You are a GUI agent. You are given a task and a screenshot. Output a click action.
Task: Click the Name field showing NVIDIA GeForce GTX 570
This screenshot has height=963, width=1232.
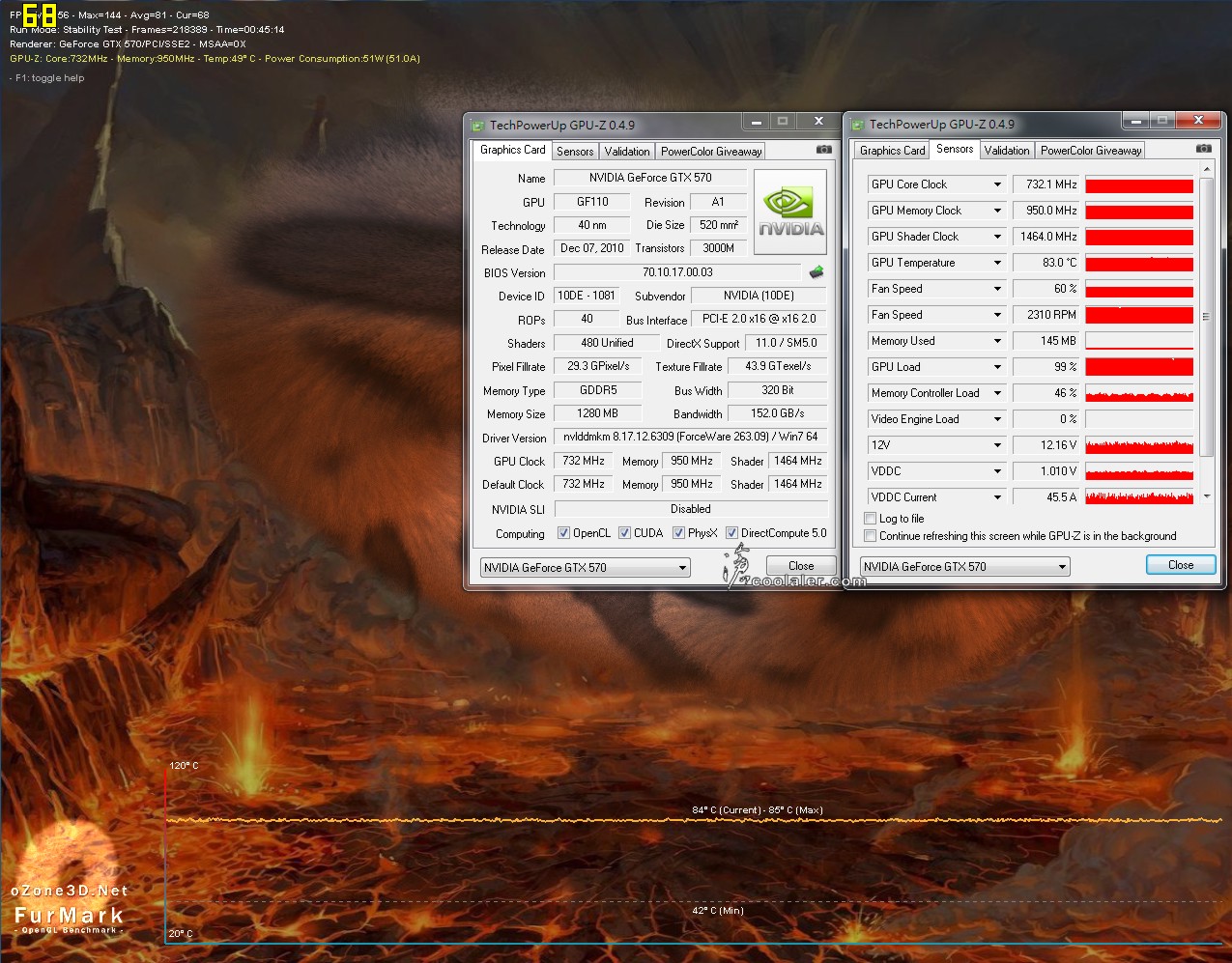650,178
